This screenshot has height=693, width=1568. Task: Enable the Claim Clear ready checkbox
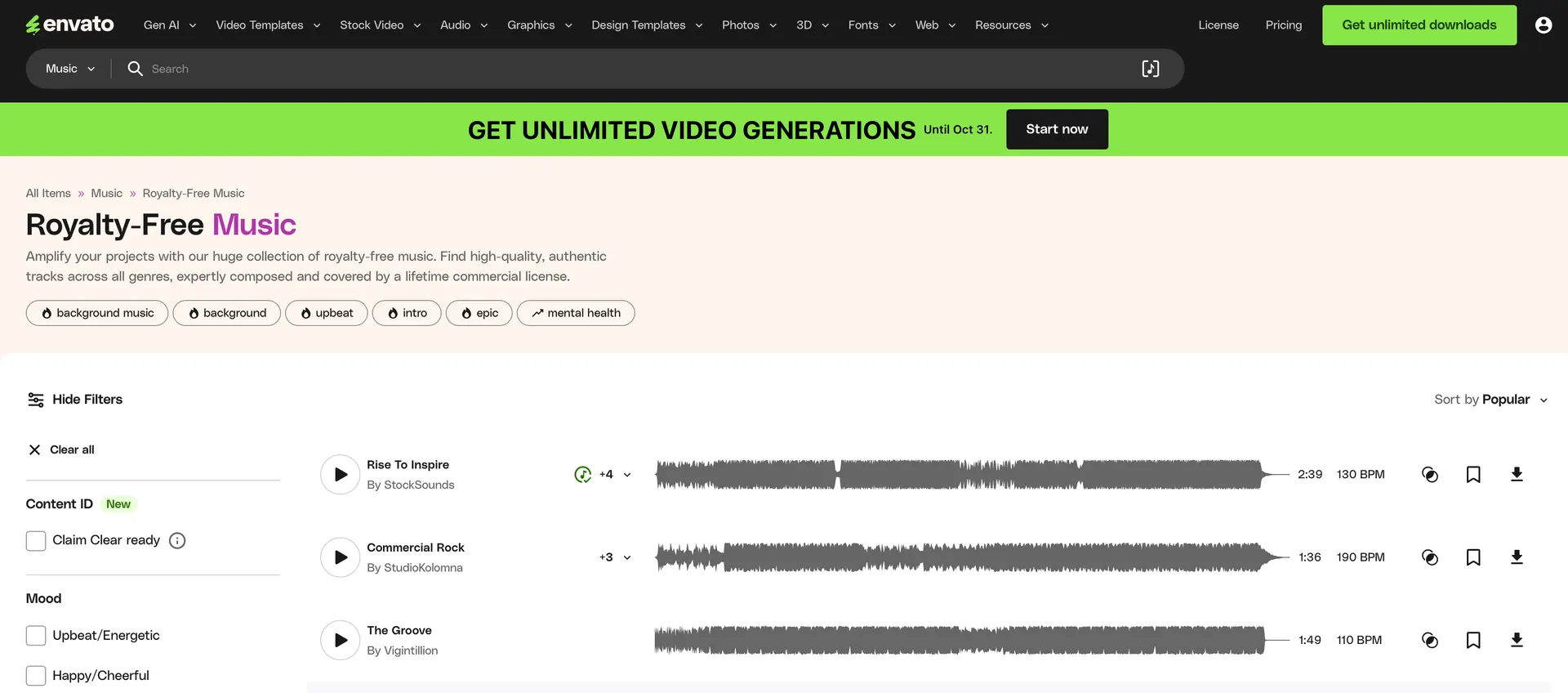(36, 541)
